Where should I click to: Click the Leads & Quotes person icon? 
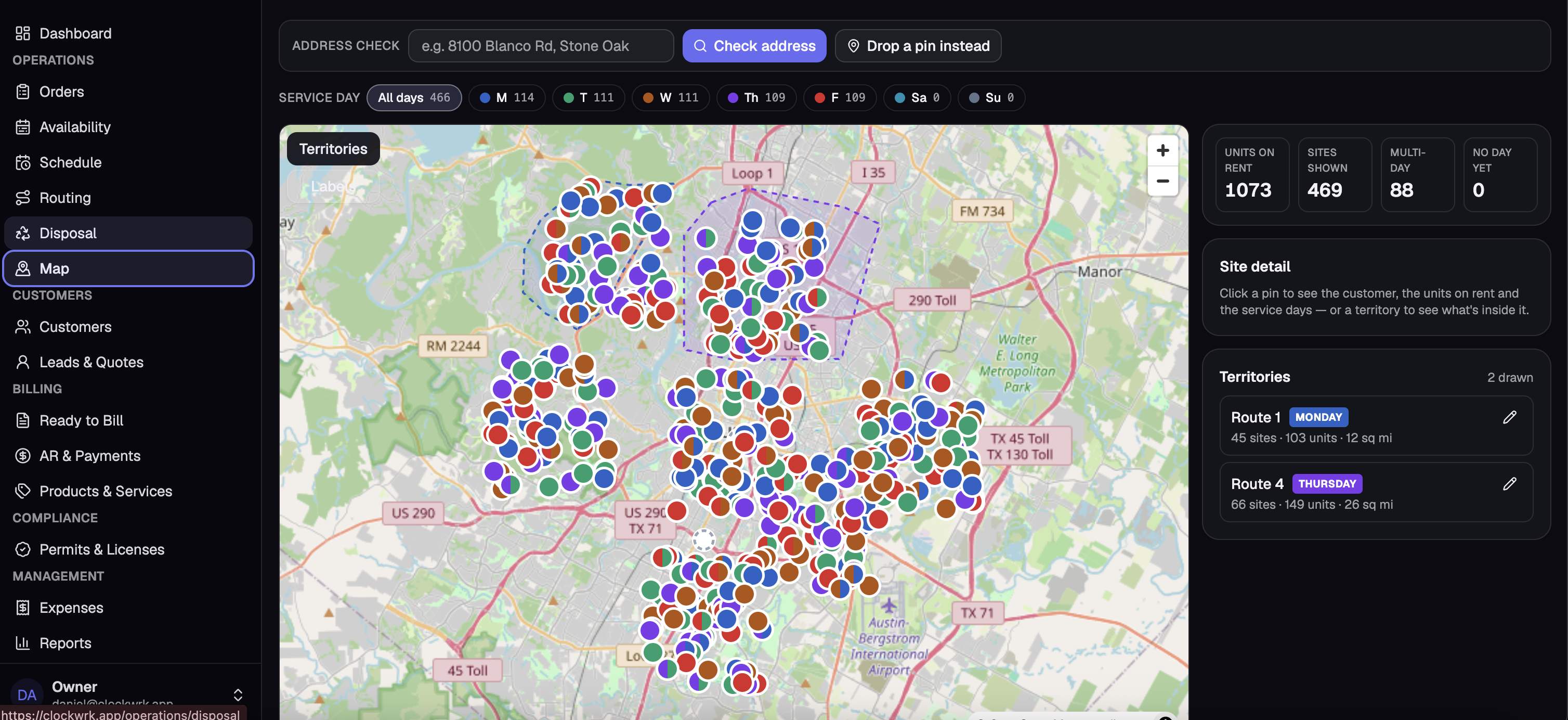[x=22, y=363]
